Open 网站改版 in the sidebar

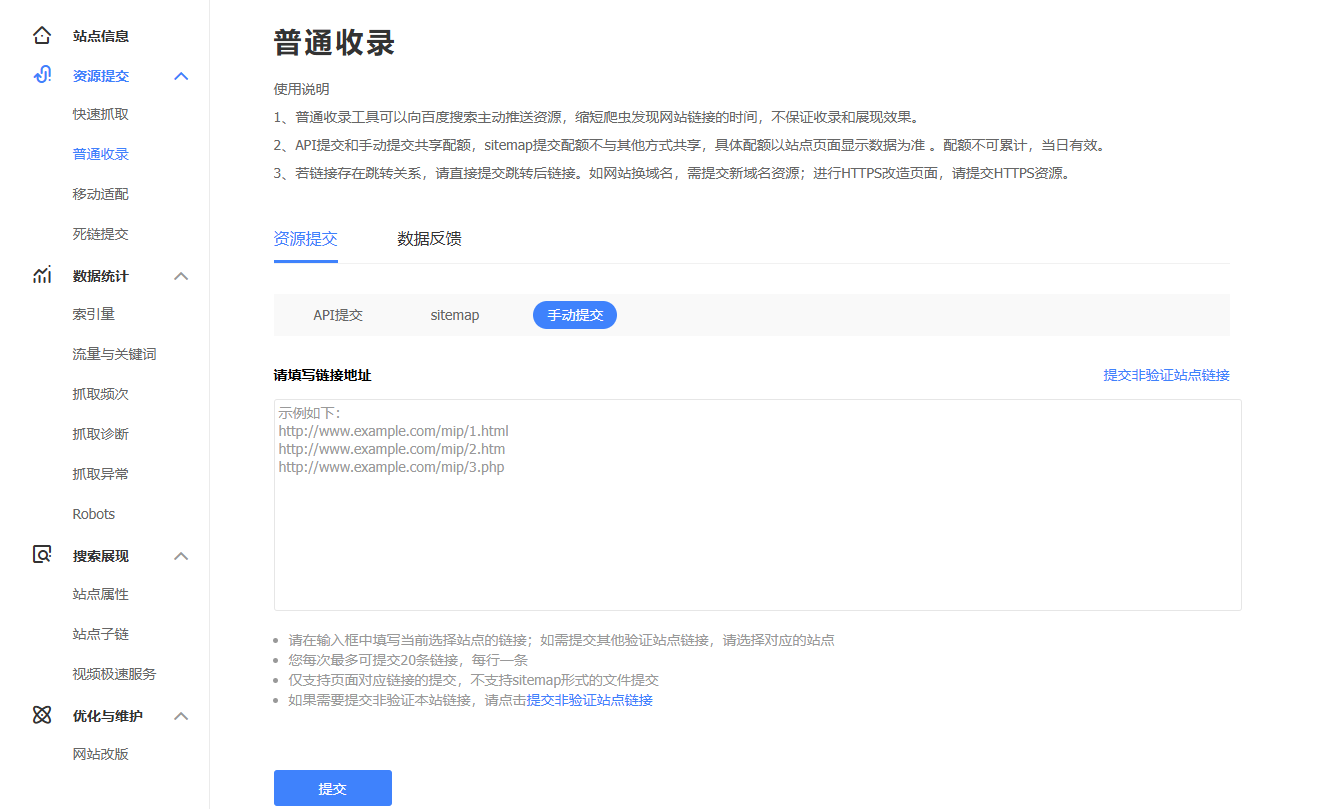[x=101, y=754]
